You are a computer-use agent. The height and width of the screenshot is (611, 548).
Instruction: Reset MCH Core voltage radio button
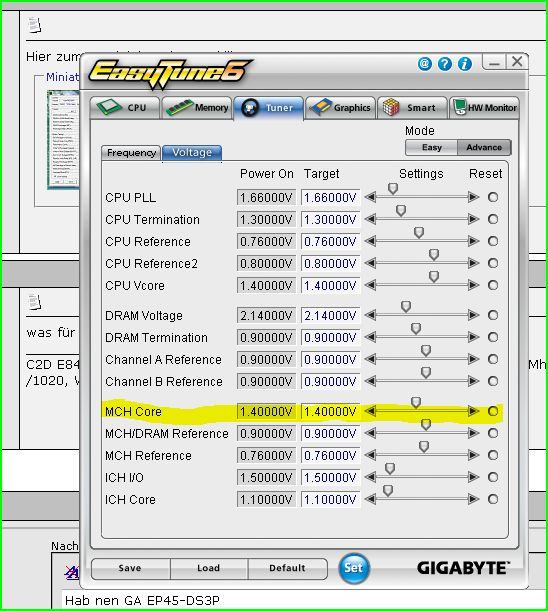coord(493,411)
